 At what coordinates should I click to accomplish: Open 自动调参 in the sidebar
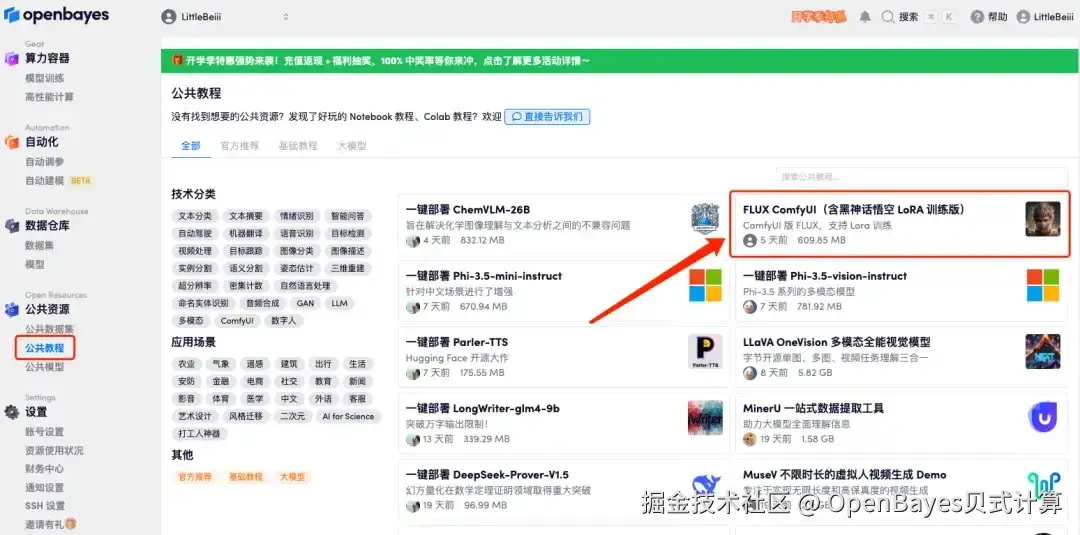click(45, 162)
